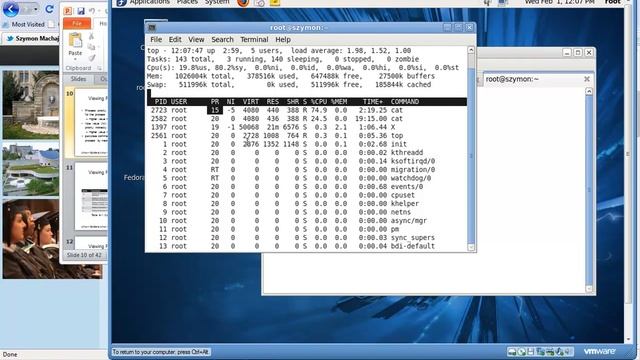This screenshot has height=360, width=640.
Task: Click the X process row PID 1397
Action: click(x=307, y=127)
